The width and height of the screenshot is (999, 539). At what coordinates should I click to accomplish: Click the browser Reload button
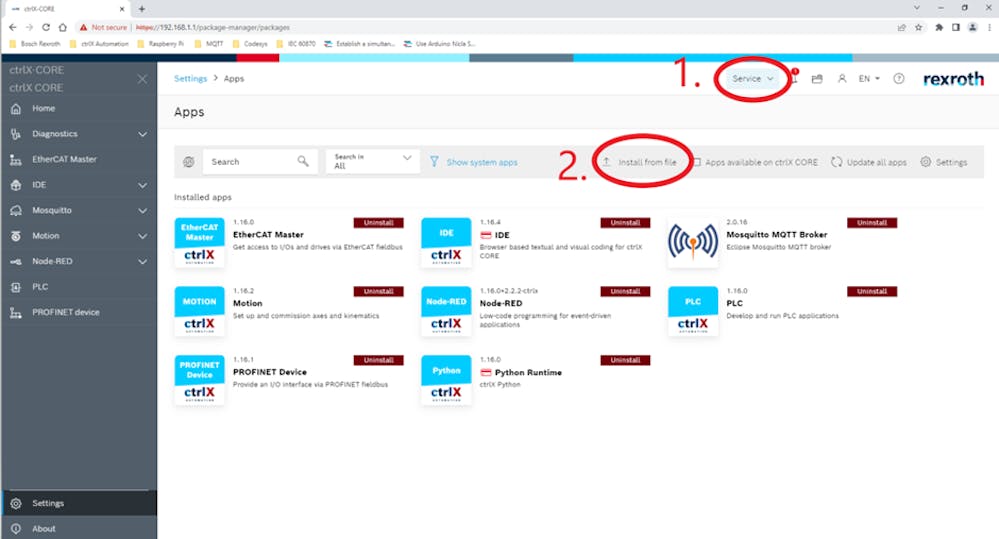tap(46, 27)
